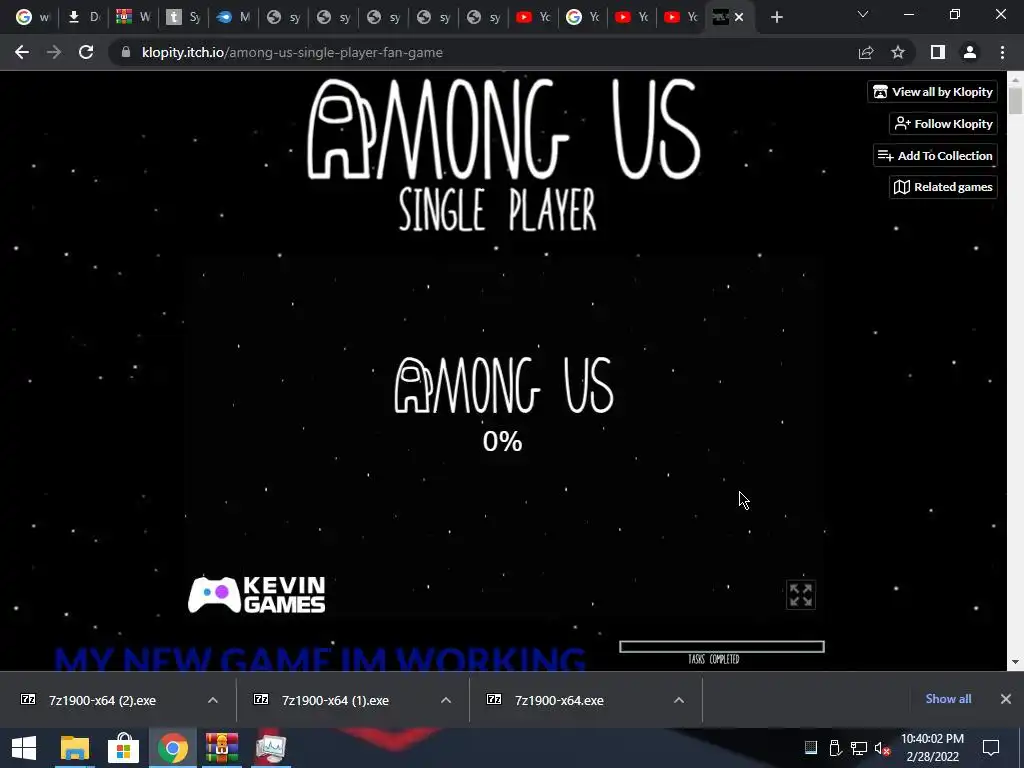This screenshot has width=1024, height=768.
Task: Open the tab search dropdown arrow
Action: (863, 14)
